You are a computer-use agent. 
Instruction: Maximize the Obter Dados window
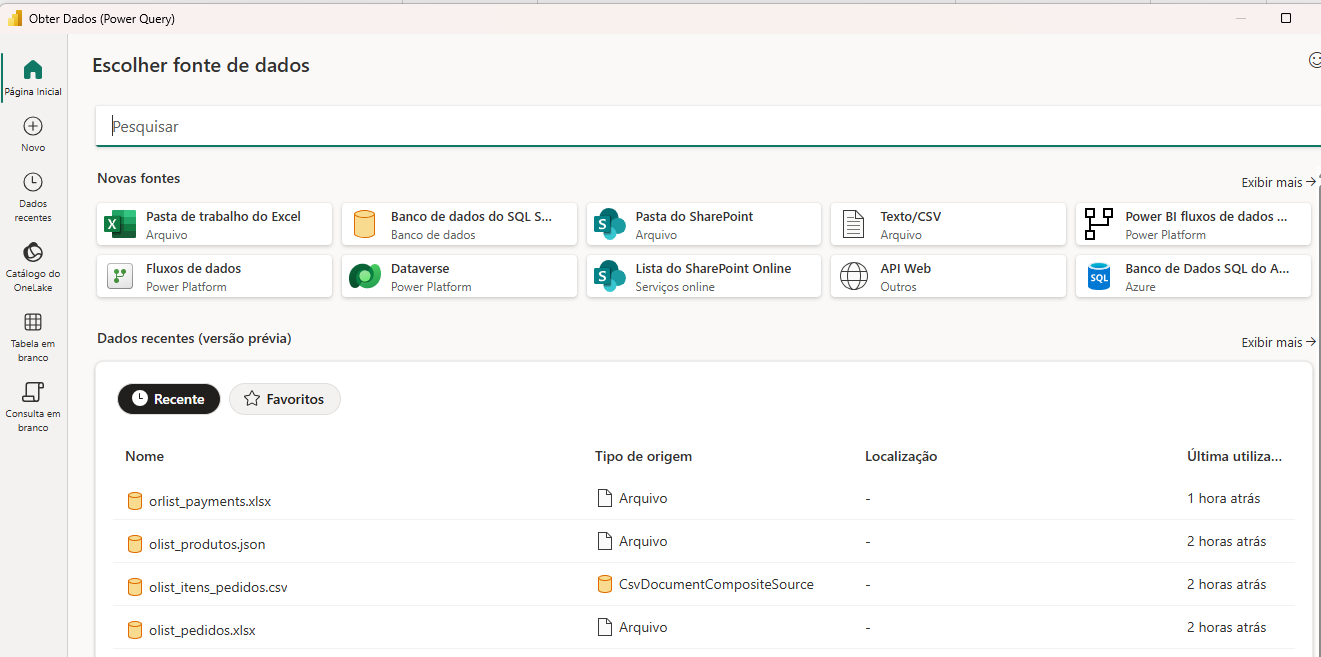point(1286,18)
